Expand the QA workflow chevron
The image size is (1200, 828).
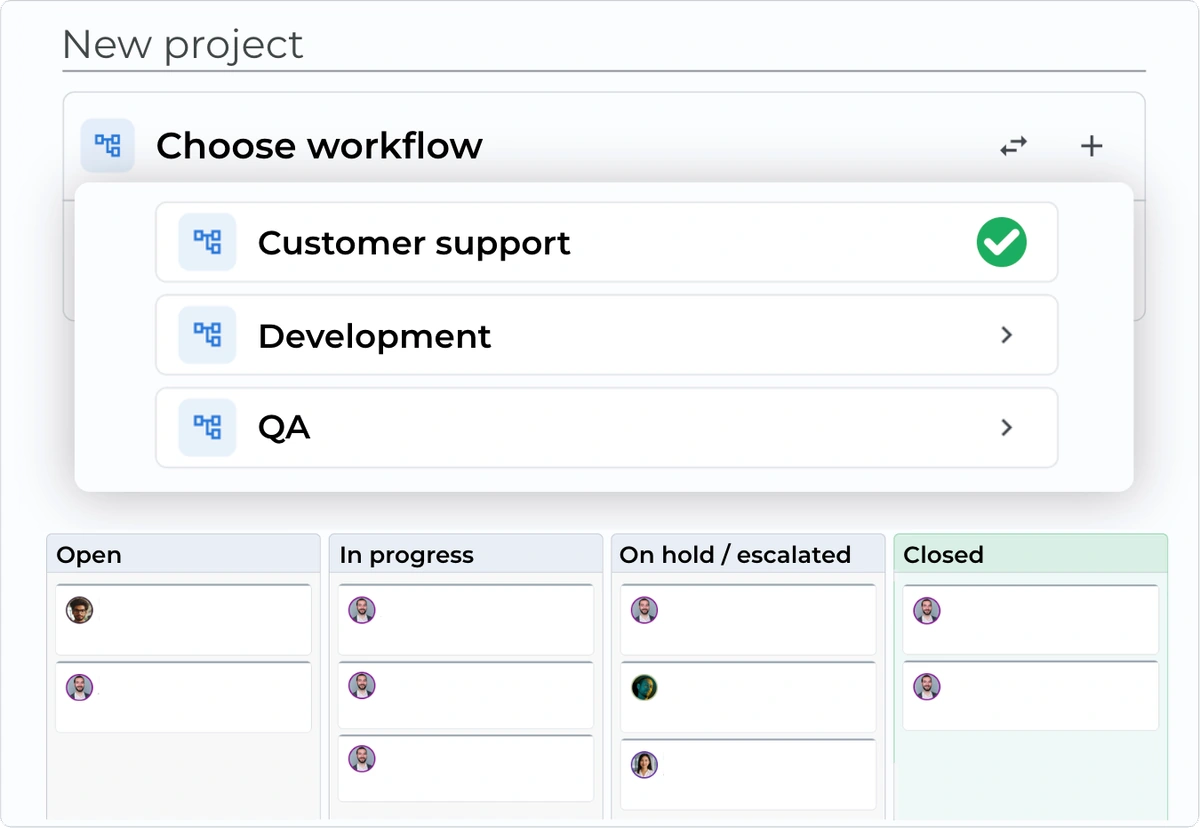pos(1007,428)
